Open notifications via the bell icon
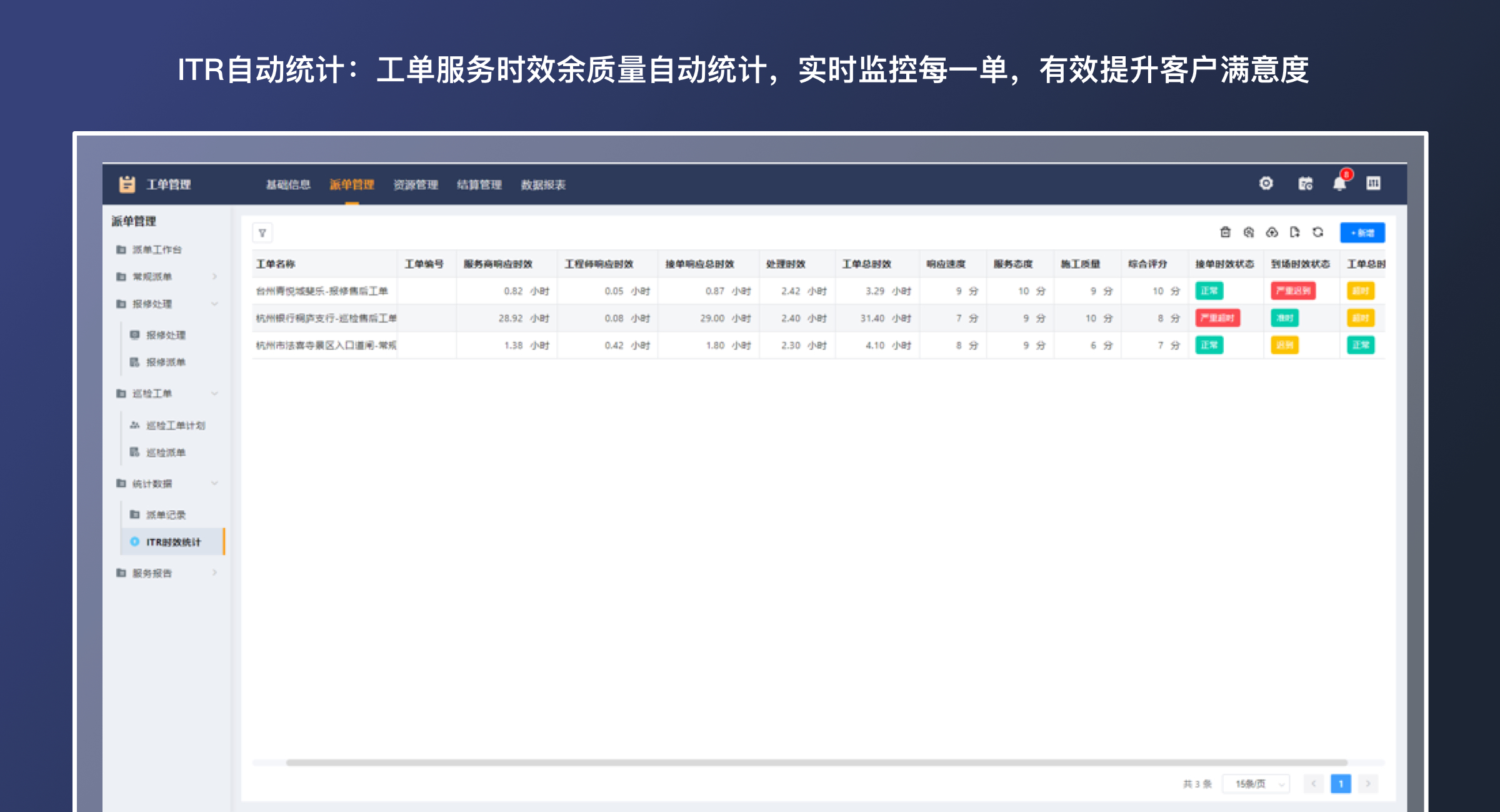 [1339, 184]
